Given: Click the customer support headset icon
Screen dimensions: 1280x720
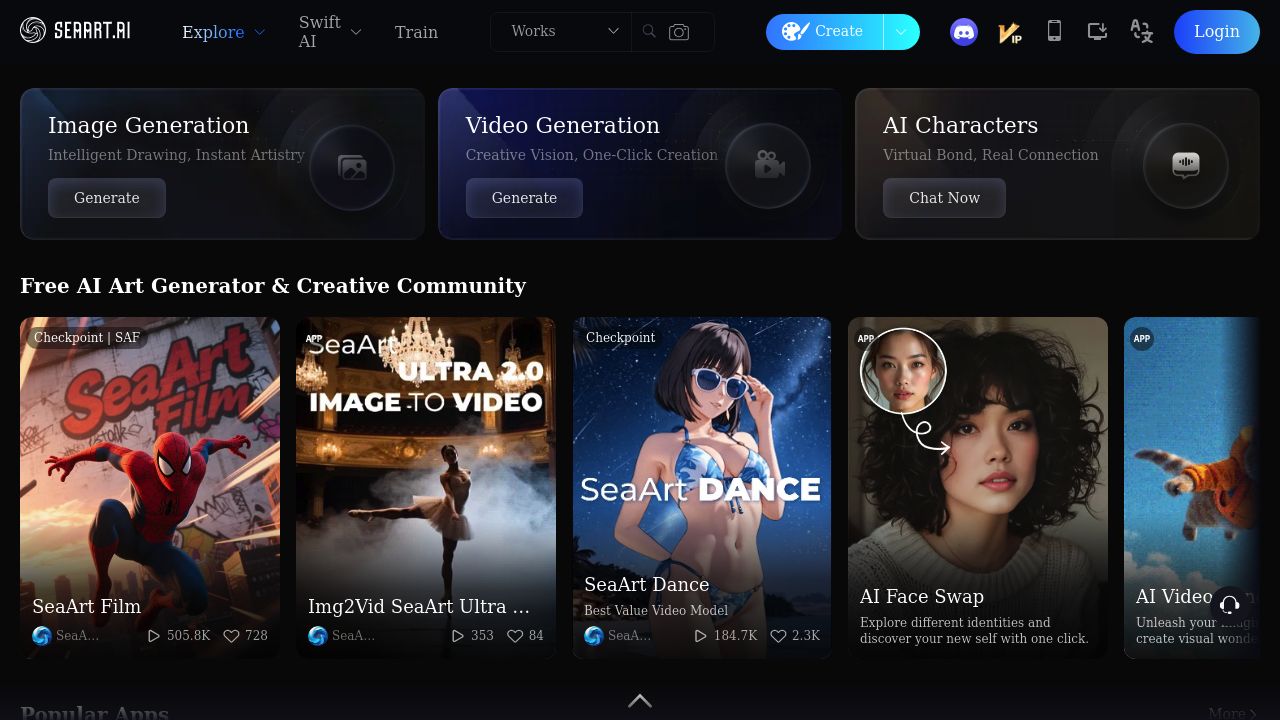Looking at the screenshot, I should [x=1230, y=604].
